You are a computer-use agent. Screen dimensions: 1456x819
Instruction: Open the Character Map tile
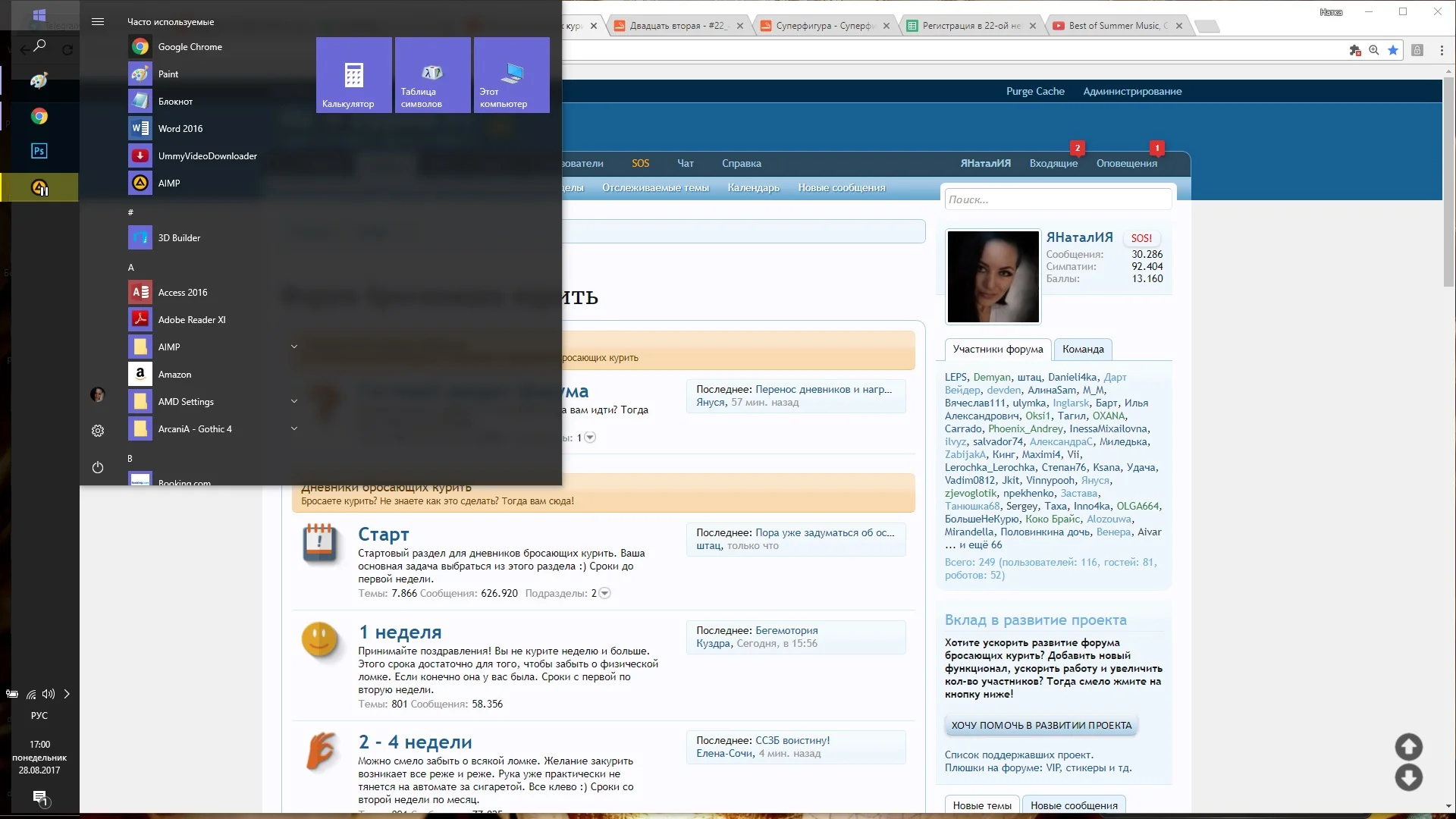432,76
